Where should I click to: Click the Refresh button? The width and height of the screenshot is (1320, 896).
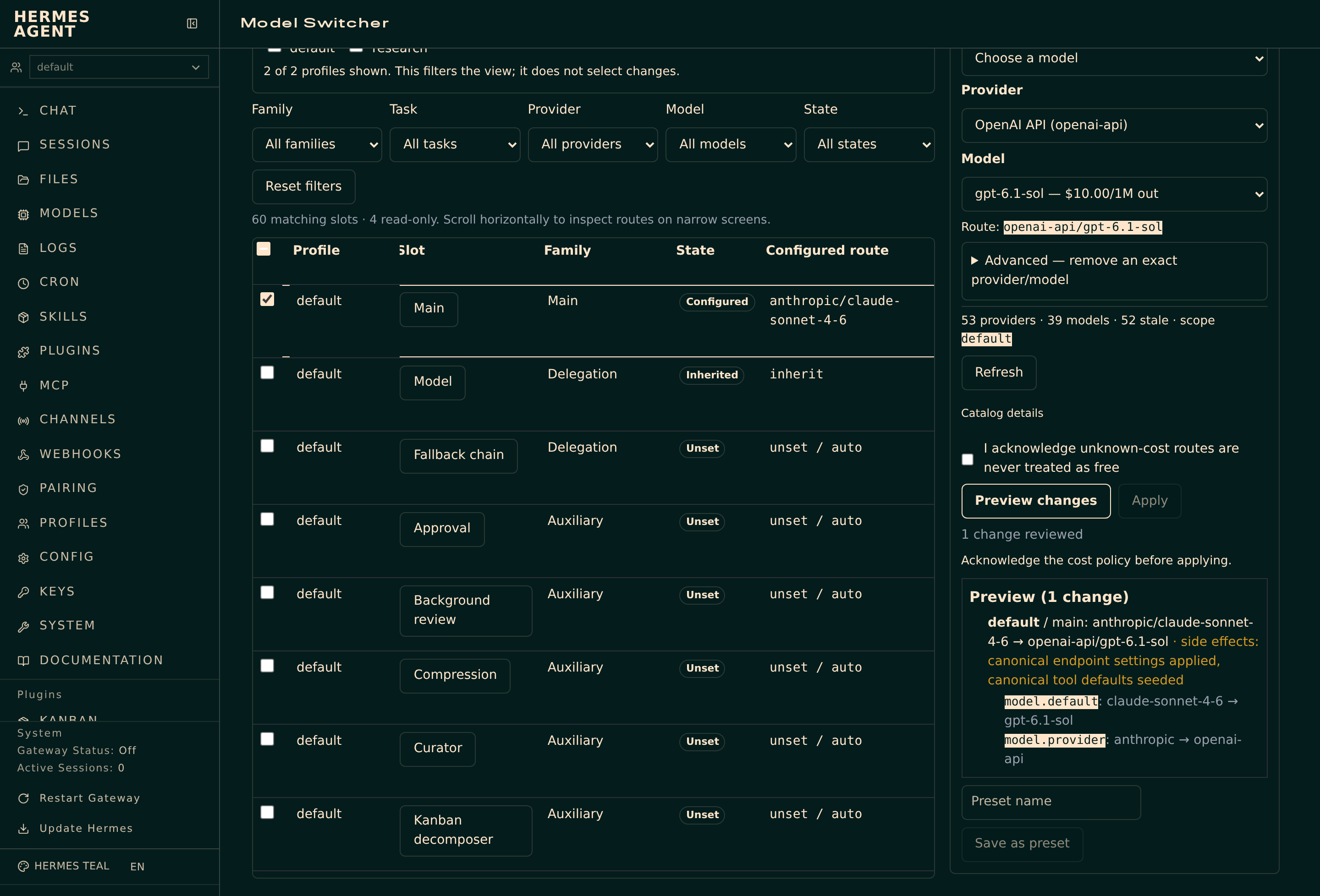pyautogui.click(x=999, y=373)
